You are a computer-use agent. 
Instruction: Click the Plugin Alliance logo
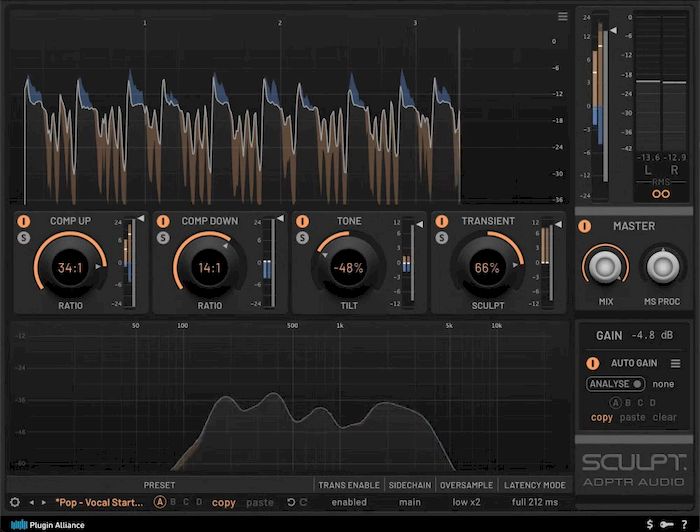click(47, 525)
